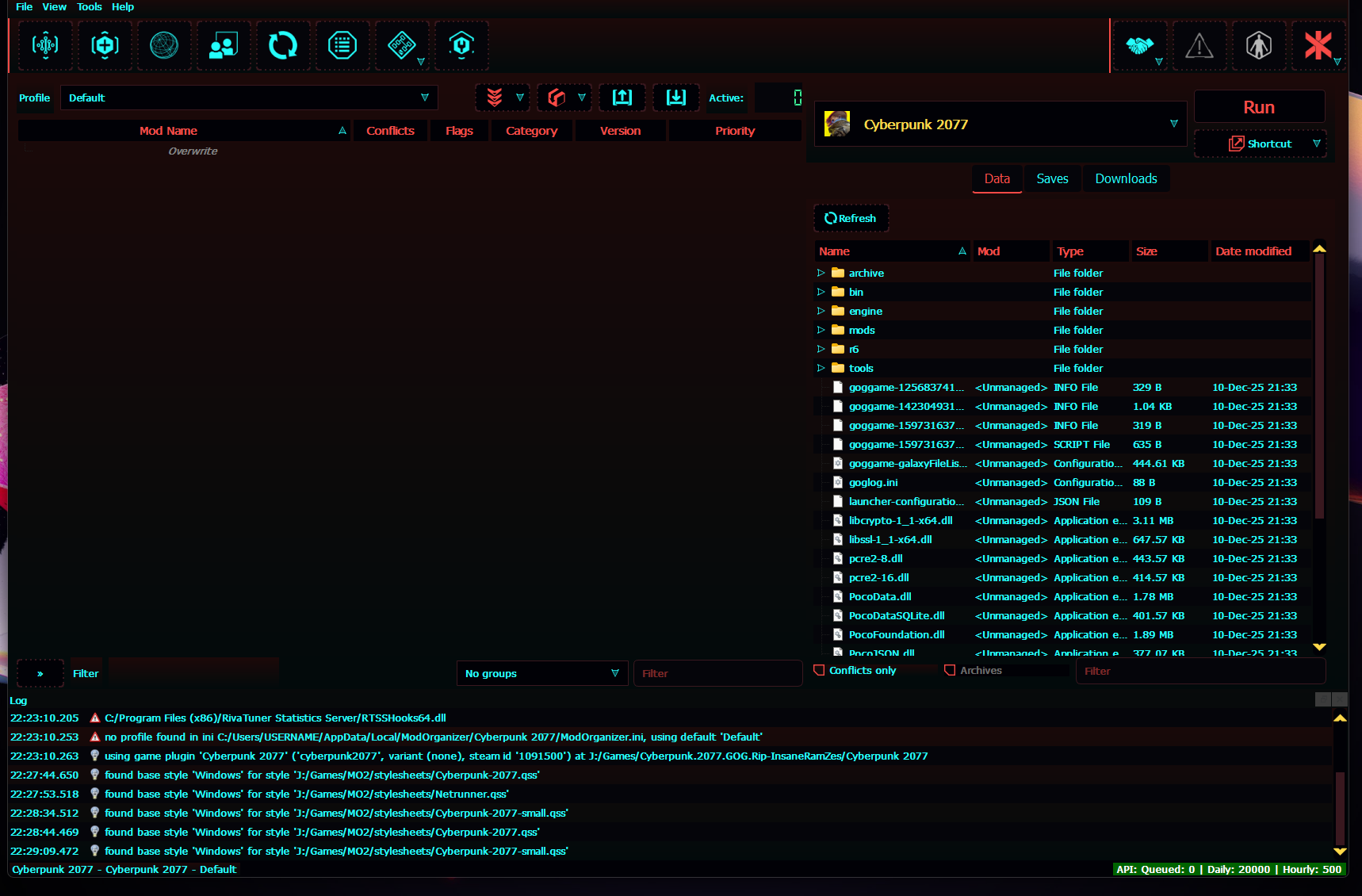
Task: Enable the Conflicts only checkbox
Action: coord(820,670)
